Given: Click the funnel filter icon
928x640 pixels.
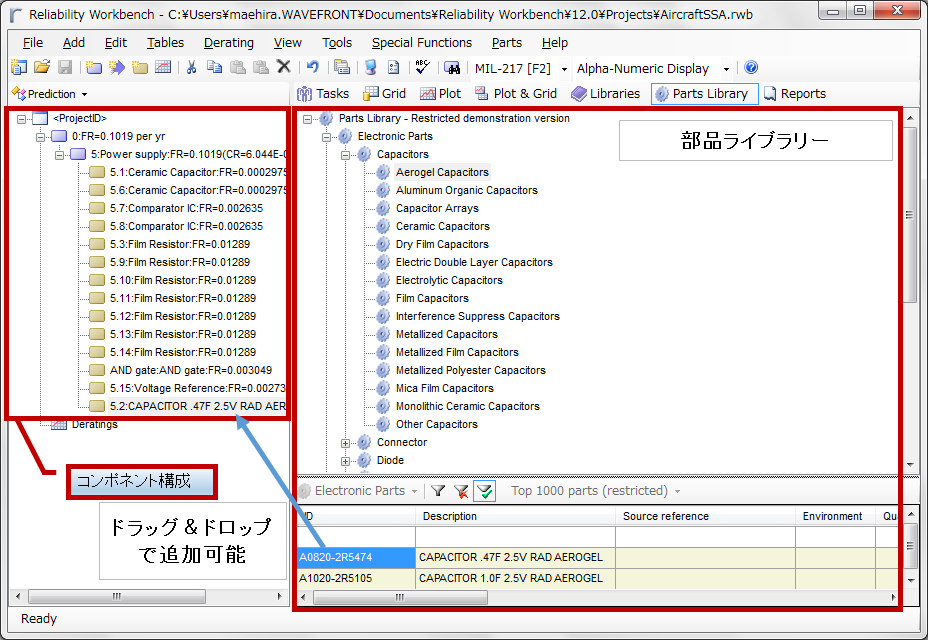Looking at the screenshot, I should click(x=438, y=491).
